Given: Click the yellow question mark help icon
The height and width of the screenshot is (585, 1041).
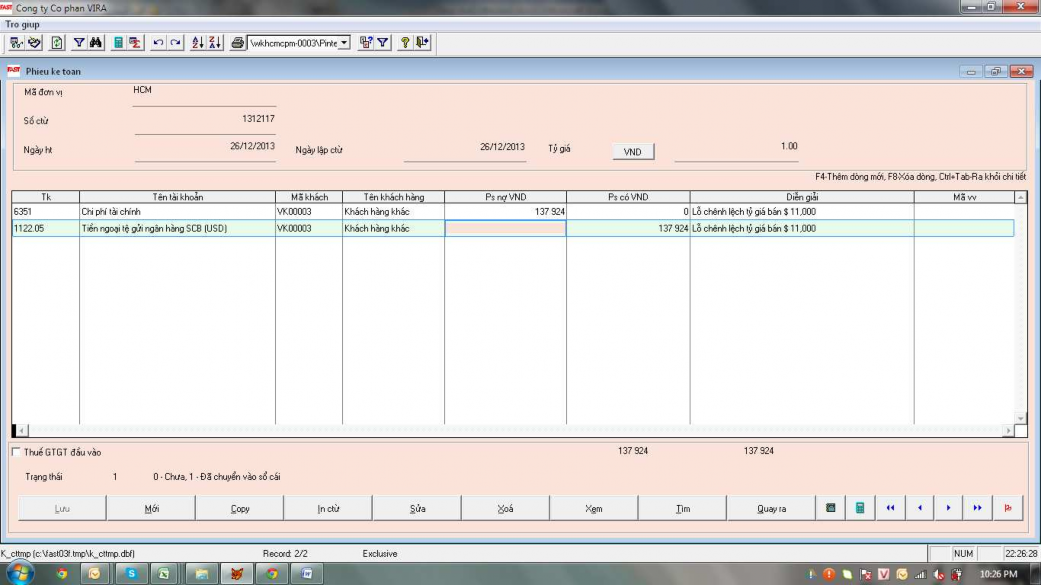Looking at the screenshot, I should [x=405, y=43].
